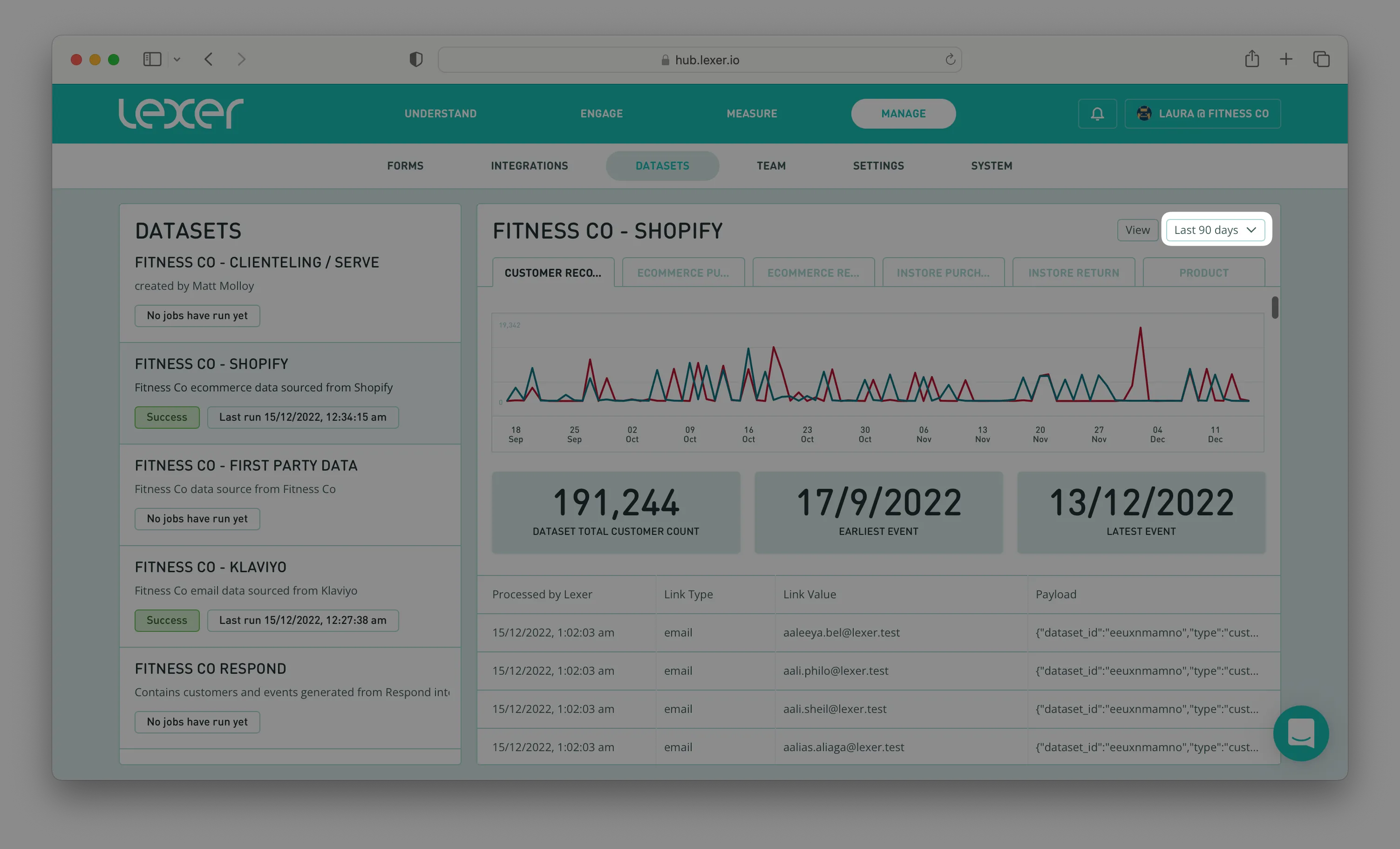
Task: Open the chat support bubble icon
Action: (1301, 733)
